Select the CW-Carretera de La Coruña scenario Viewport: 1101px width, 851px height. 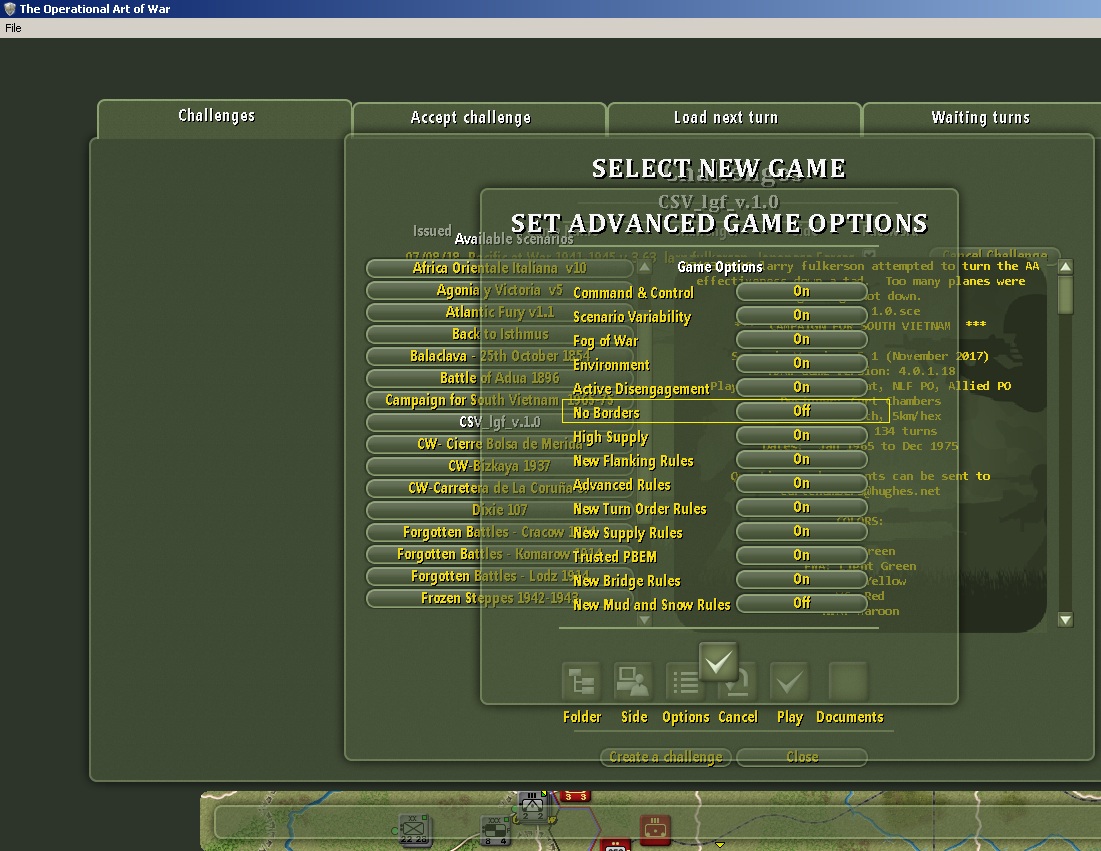pyautogui.click(x=499, y=488)
